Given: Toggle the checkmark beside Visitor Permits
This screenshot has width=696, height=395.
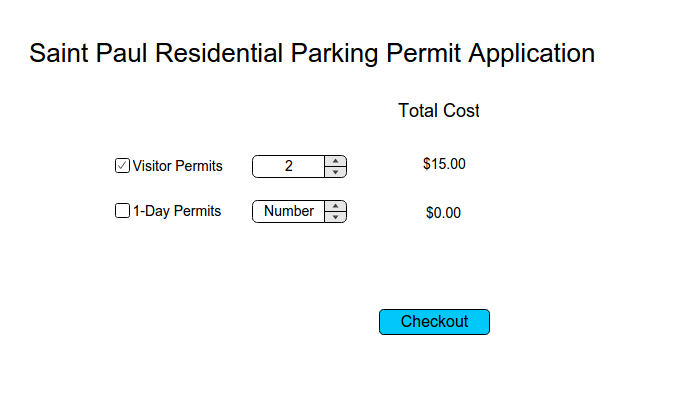Looking at the screenshot, I should pos(122,166).
